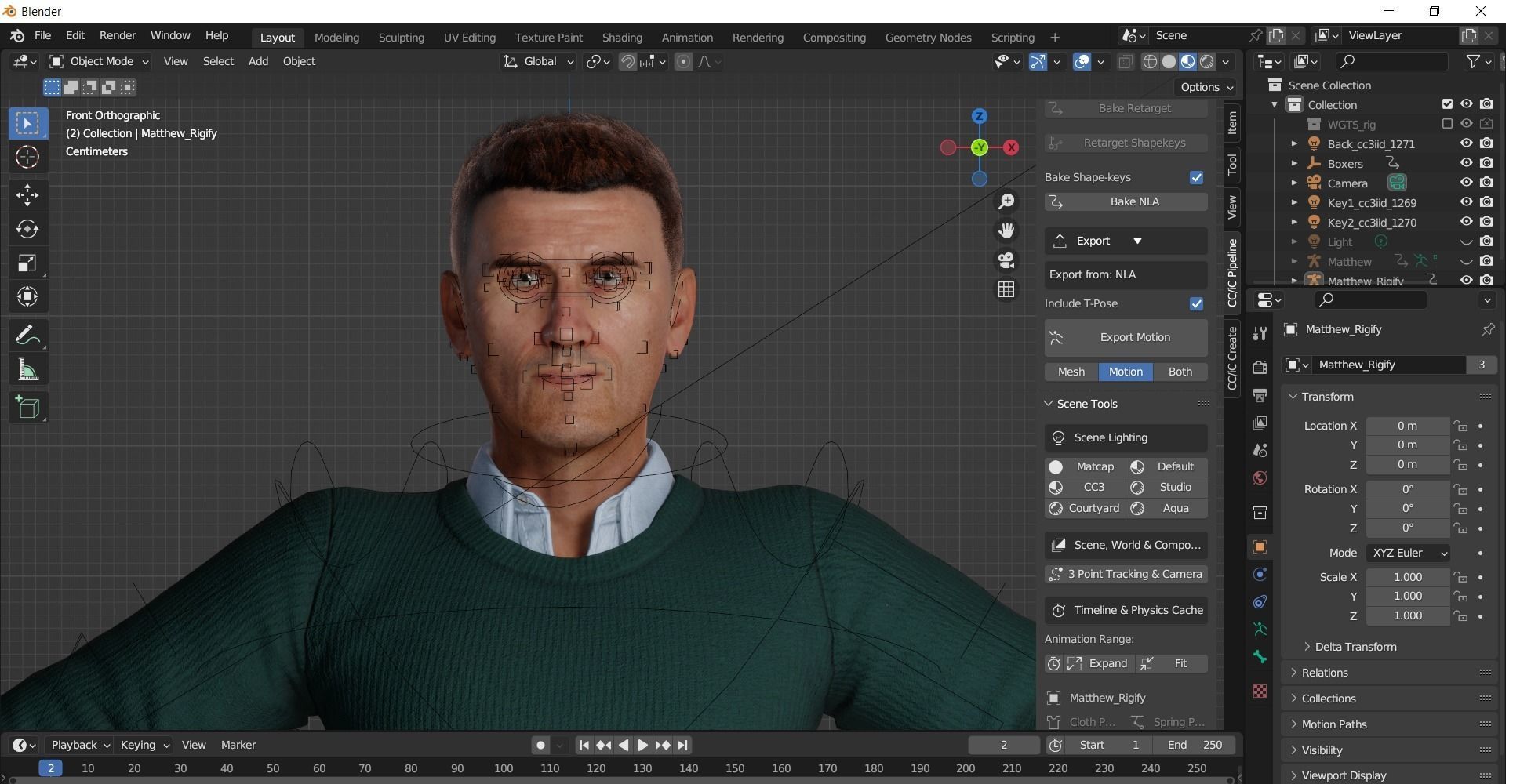
Task: Open the Render properties tab icon
Action: pyautogui.click(x=1260, y=368)
